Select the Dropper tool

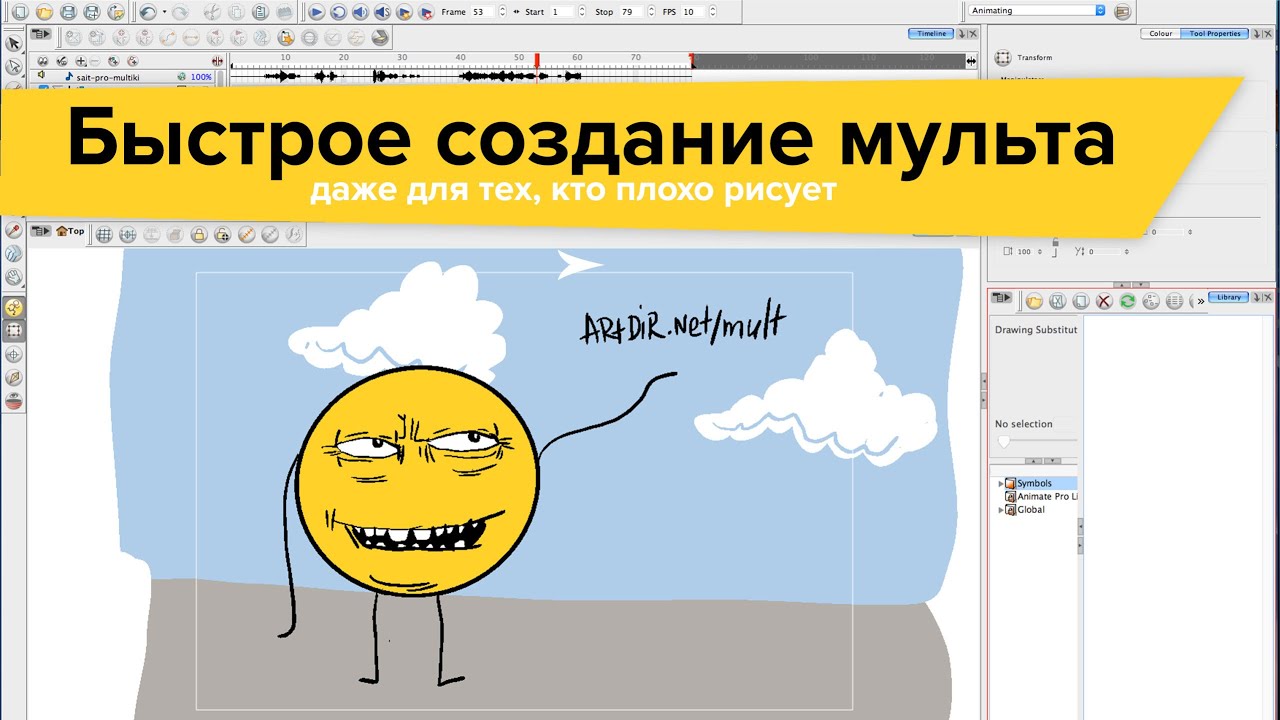(14, 230)
